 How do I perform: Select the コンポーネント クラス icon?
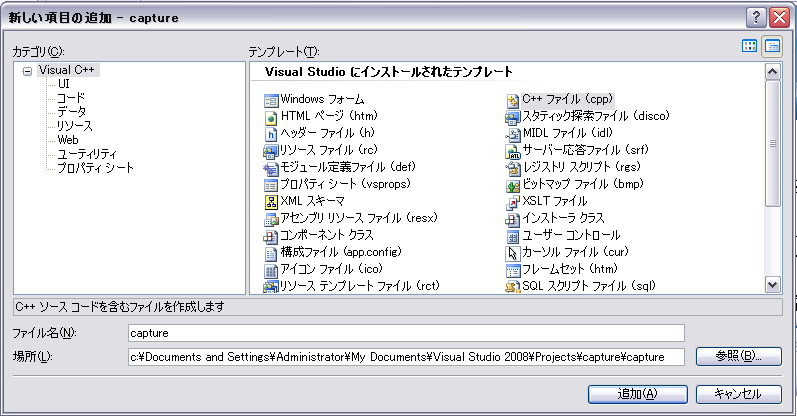click(270, 236)
